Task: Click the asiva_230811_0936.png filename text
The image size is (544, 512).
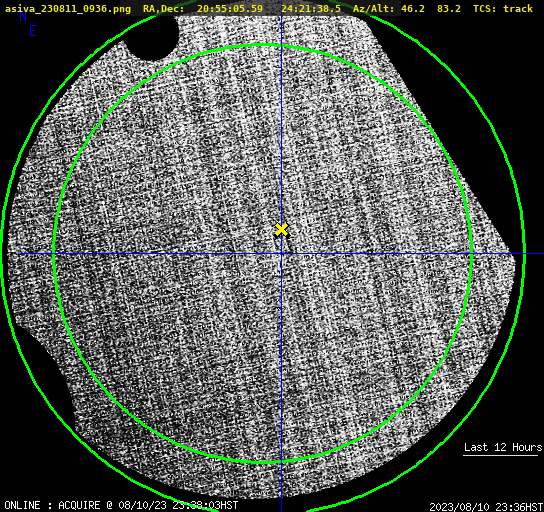Action: [68, 9]
